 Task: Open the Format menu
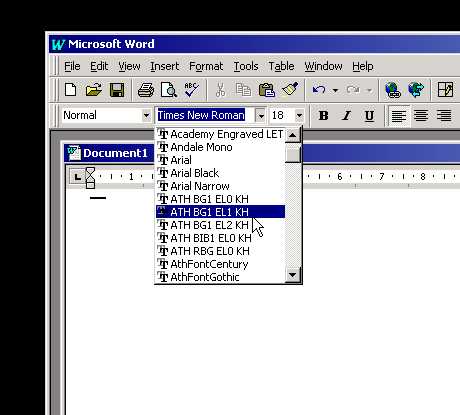pyautogui.click(x=206, y=66)
